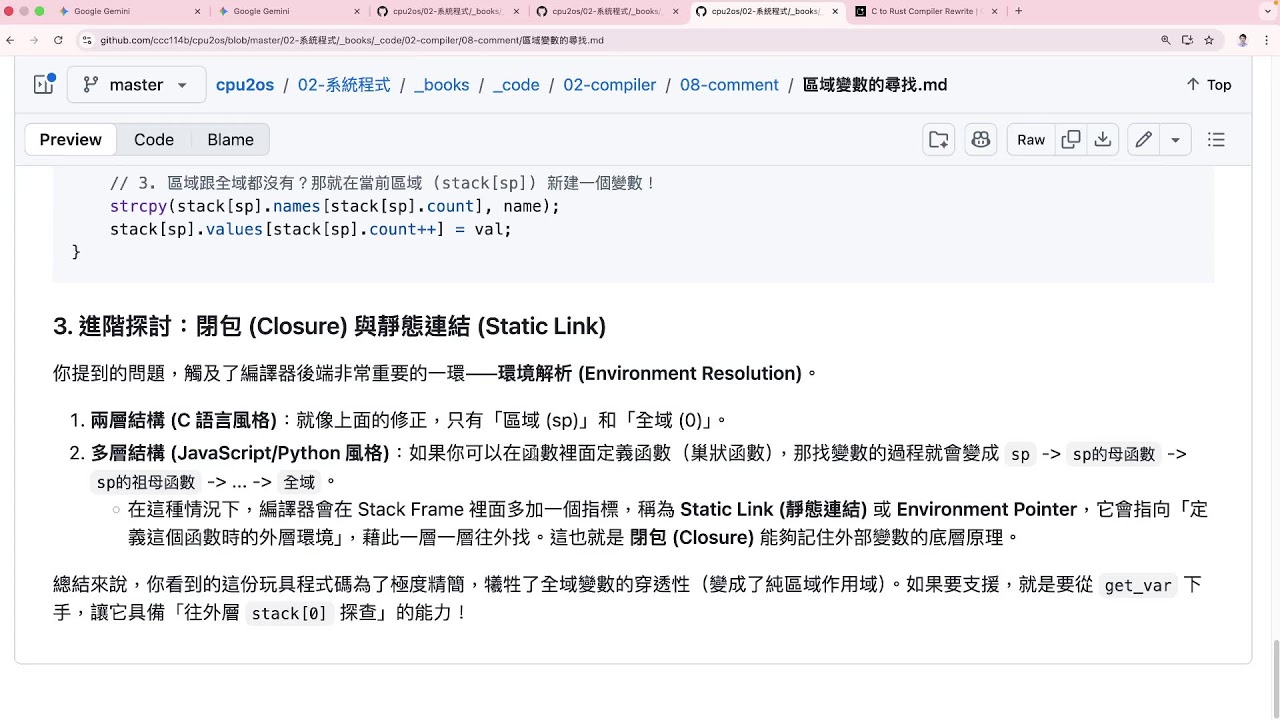Close the first Google Gemini tab

point(196,11)
